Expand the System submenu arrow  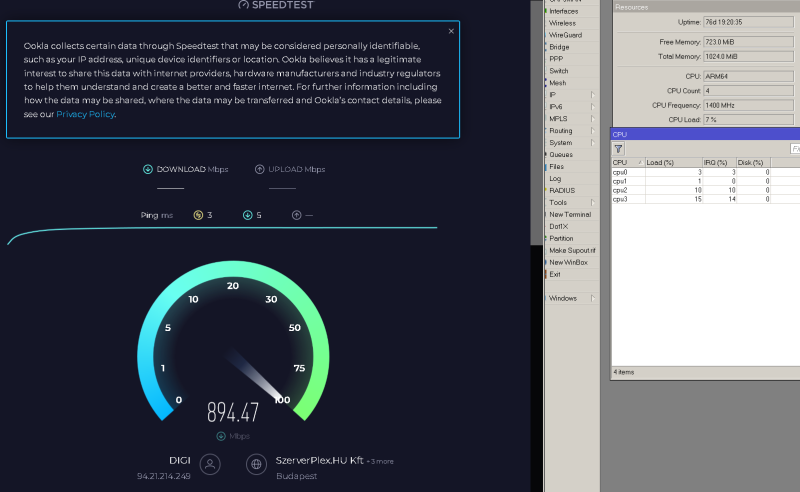(593, 142)
